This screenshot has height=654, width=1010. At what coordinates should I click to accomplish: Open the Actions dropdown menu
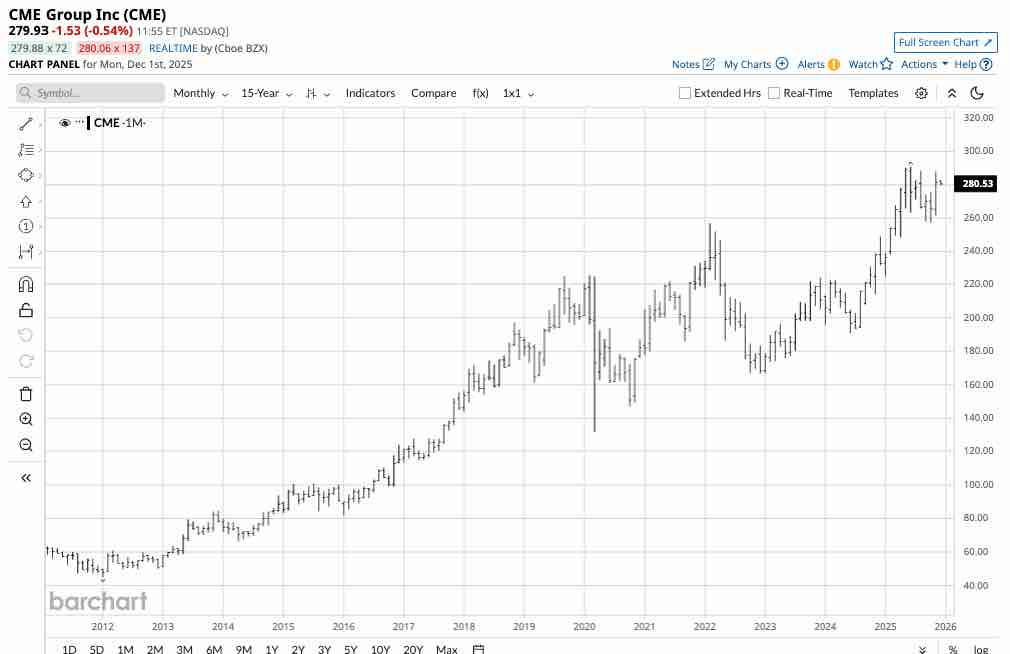tap(924, 64)
